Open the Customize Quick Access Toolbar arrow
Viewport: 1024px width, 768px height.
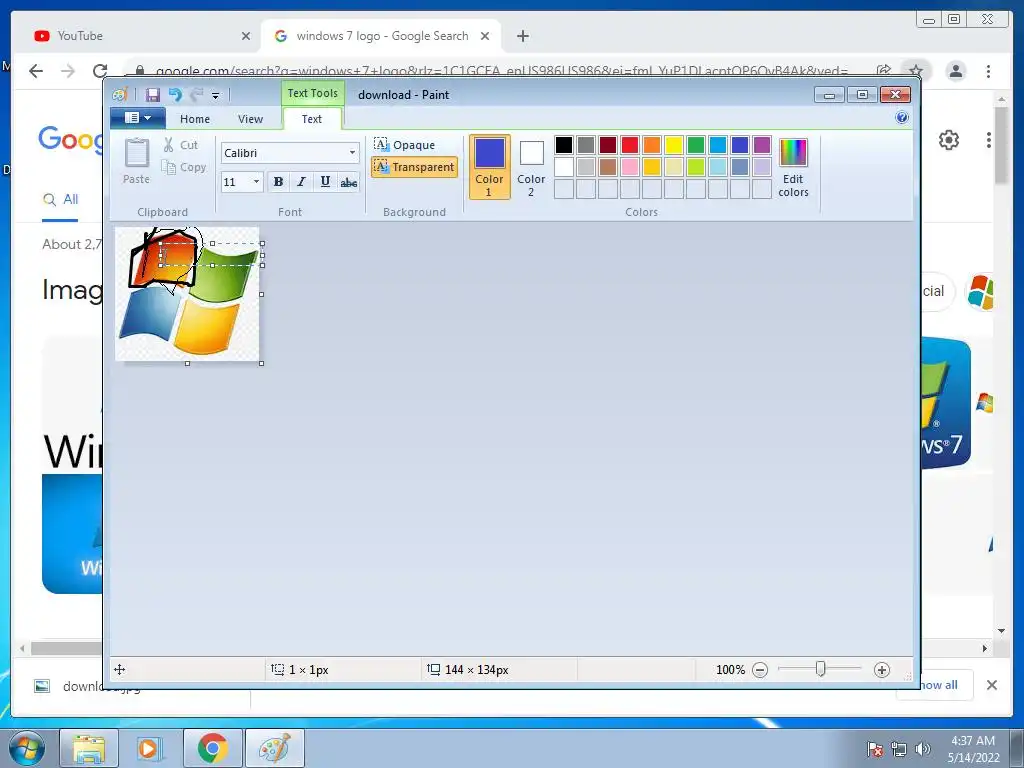click(216, 95)
